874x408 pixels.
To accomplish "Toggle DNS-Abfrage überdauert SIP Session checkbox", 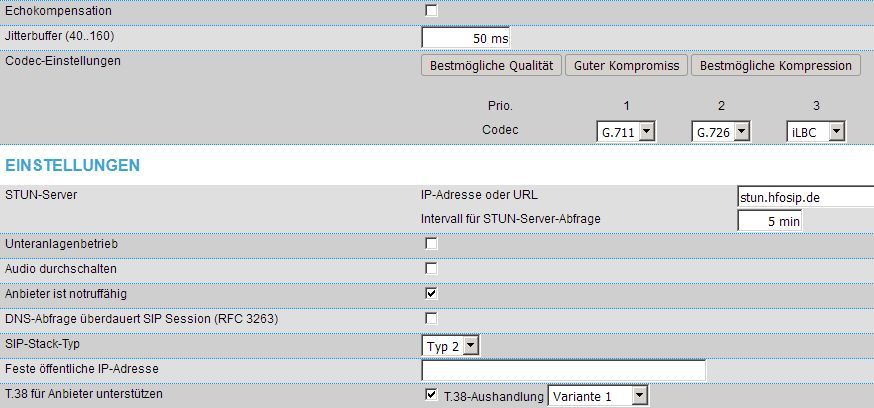I will 432,318.
